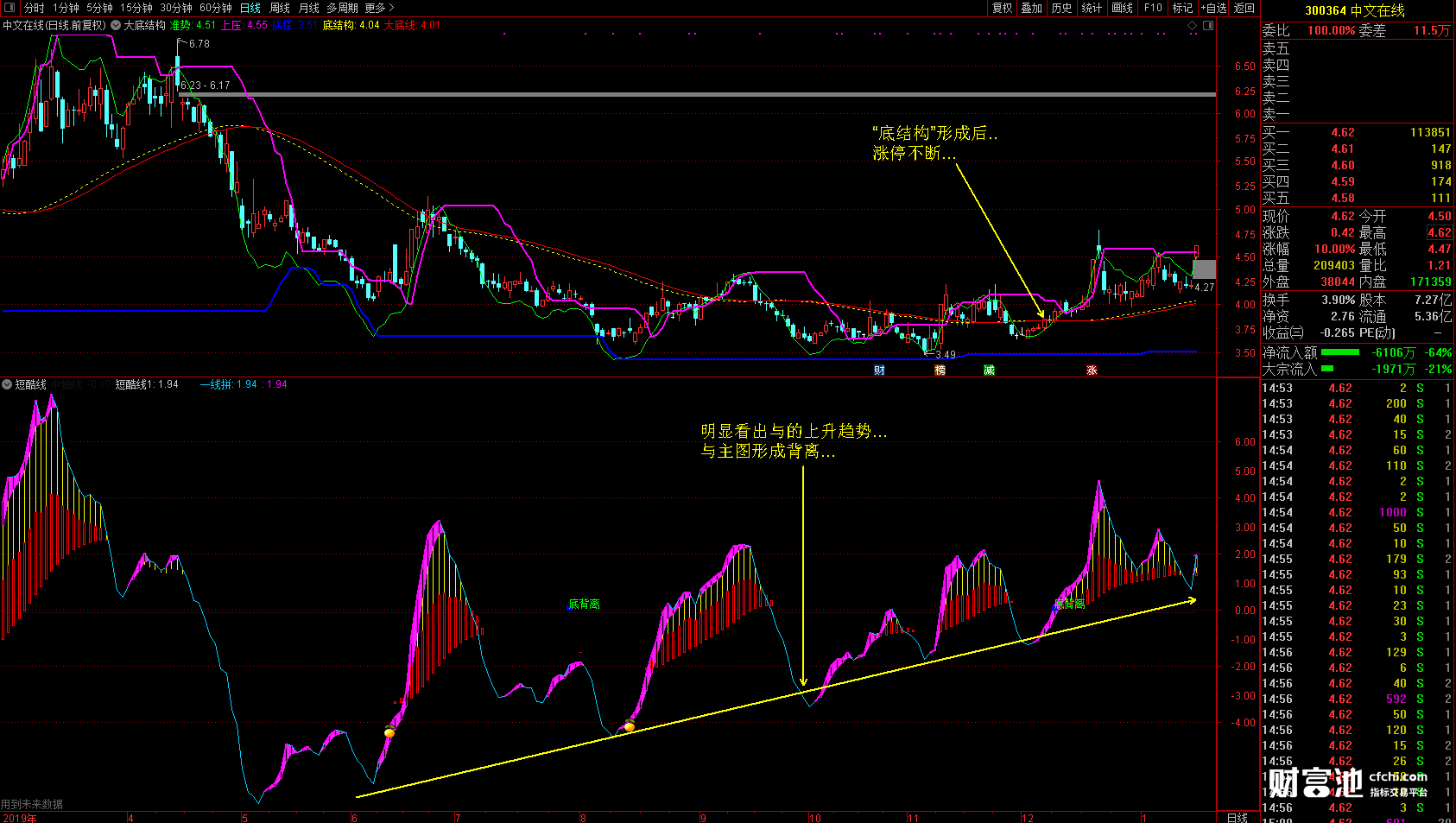
Task: Click the gray price marker on the axis
Action: click(x=1205, y=269)
